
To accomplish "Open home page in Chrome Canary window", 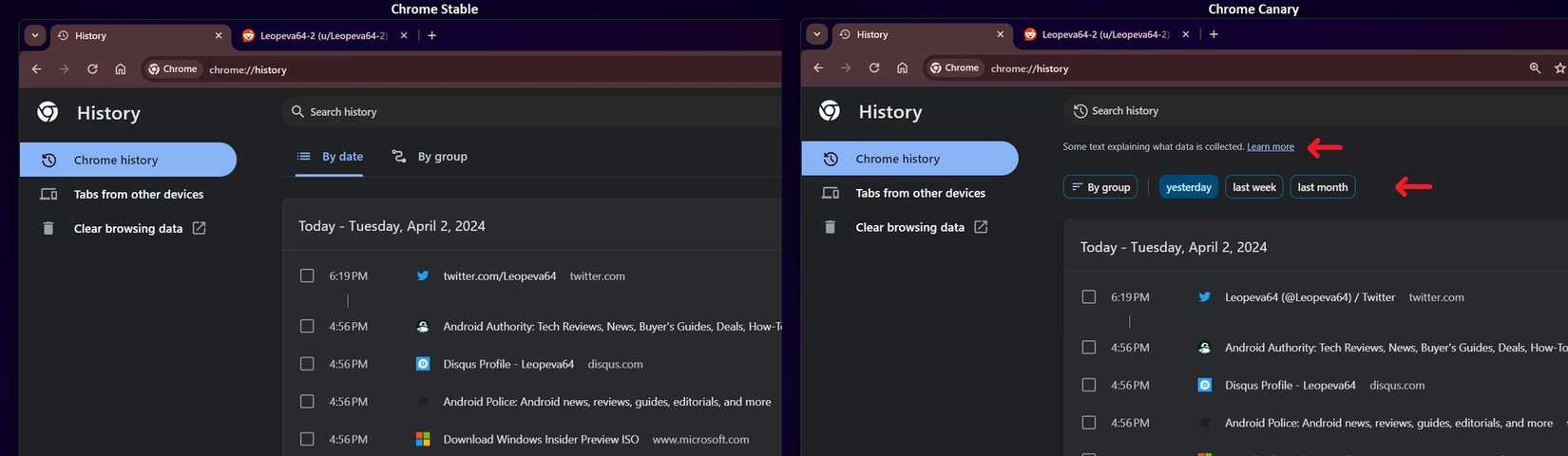I will click(x=902, y=68).
